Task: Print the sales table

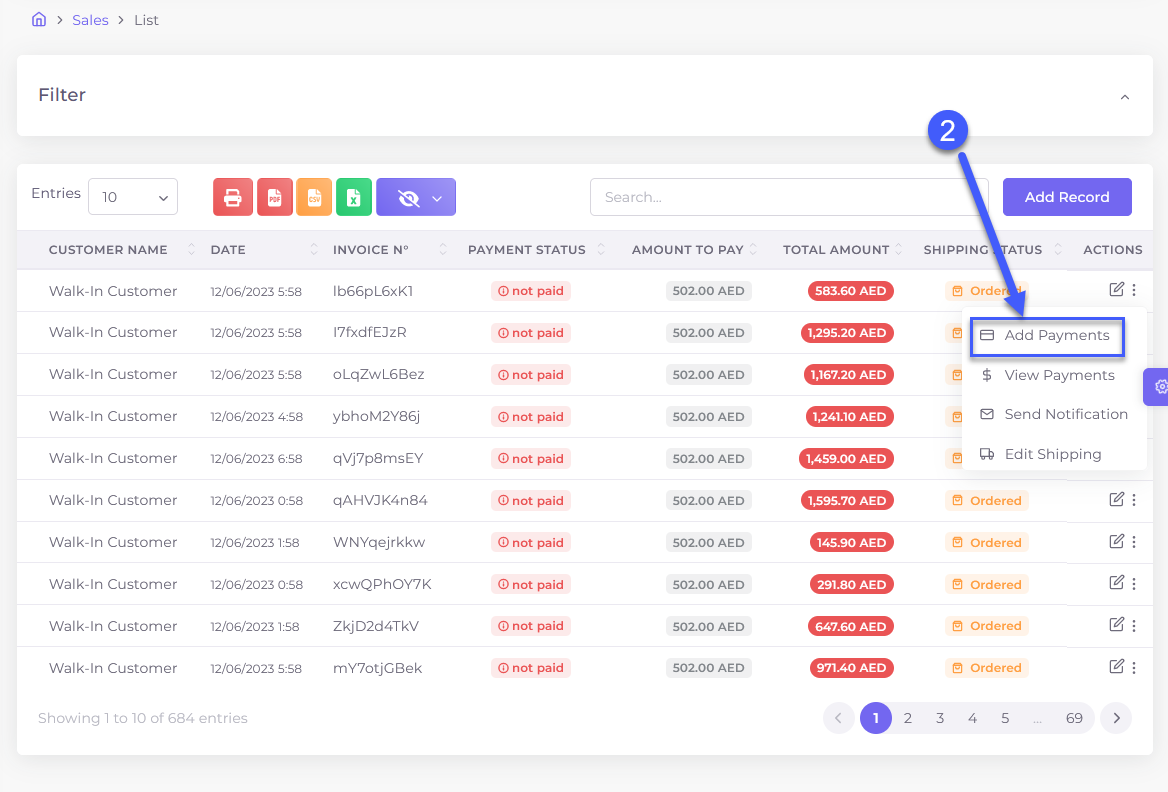Action: click(x=232, y=197)
